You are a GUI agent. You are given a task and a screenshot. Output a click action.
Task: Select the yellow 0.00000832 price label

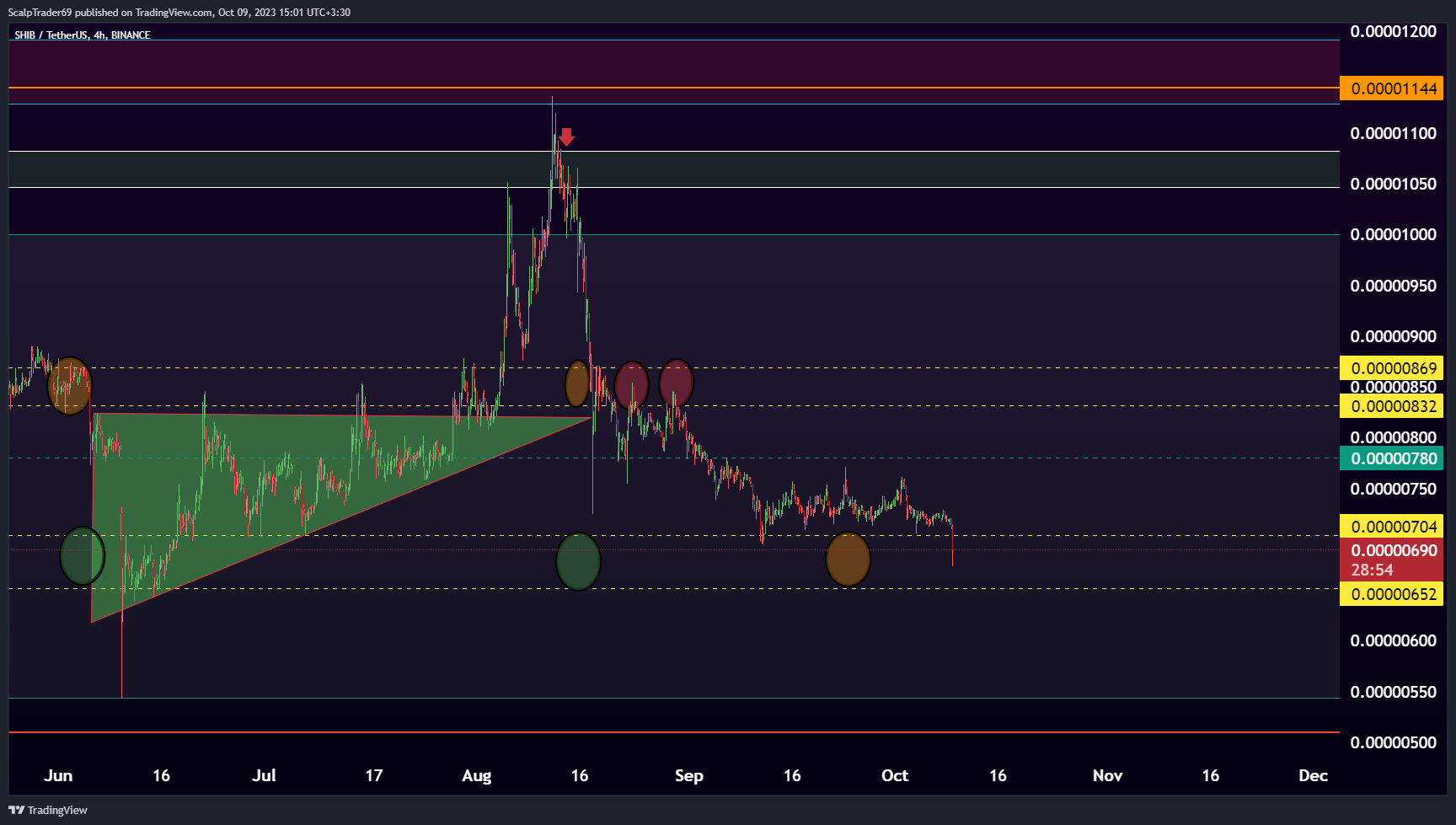(x=1391, y=406)
